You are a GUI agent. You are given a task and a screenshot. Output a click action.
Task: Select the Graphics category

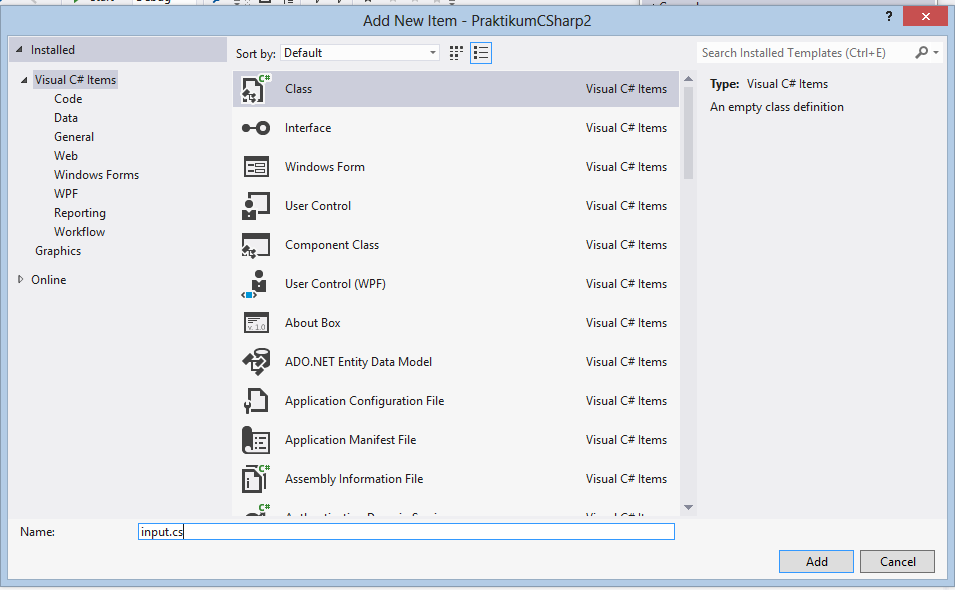pyautogui.click(x=58, y=251)
